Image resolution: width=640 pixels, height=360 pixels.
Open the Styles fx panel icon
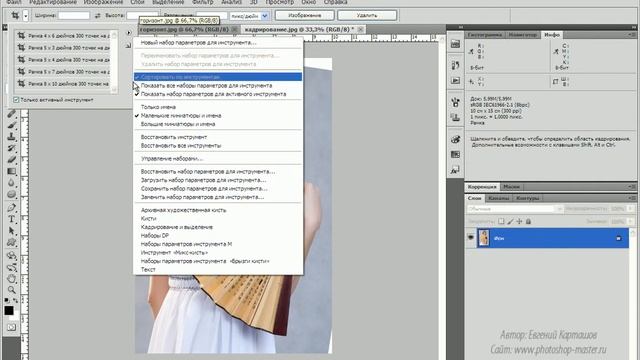(x=456, y=170)
